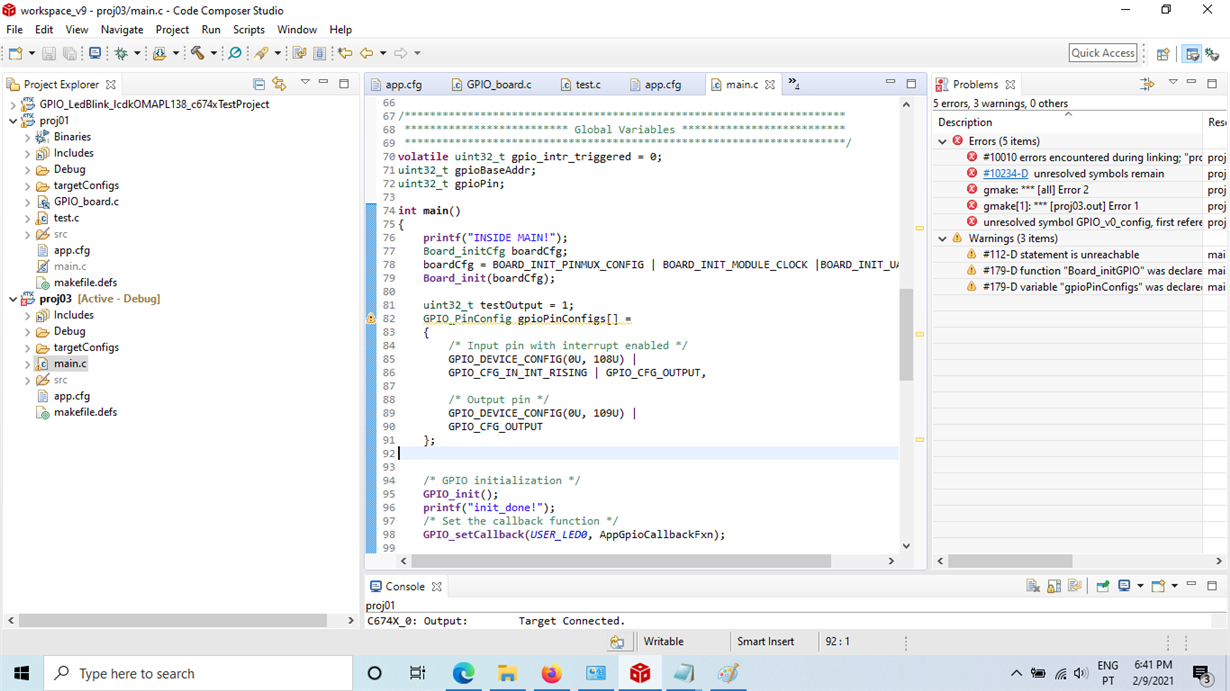Collapse the Errors (5 items) group
Viewport: 1230px width, 691px height.
click(x=942, y=142)
